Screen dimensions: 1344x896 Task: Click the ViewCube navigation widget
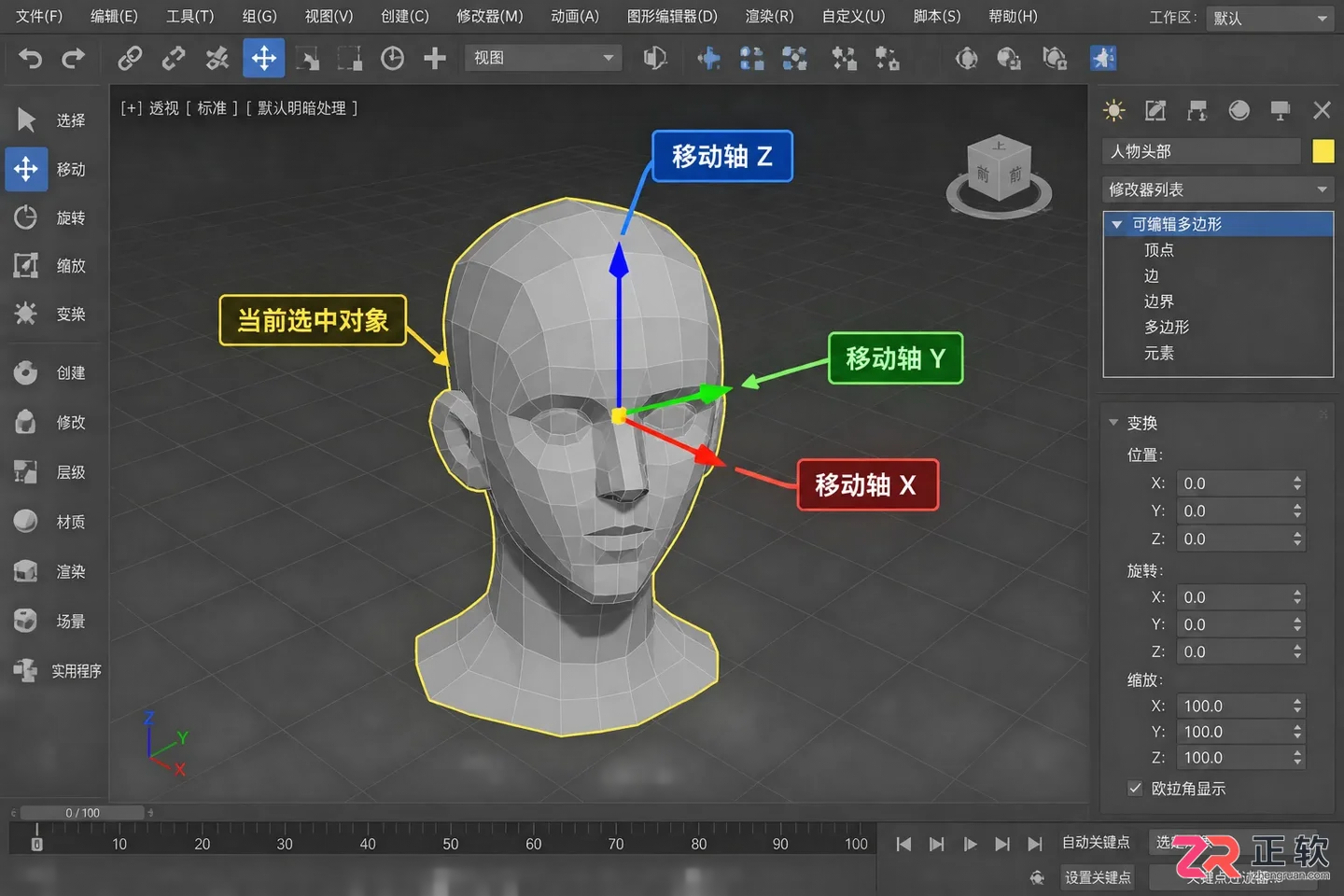tap(999, 175)
